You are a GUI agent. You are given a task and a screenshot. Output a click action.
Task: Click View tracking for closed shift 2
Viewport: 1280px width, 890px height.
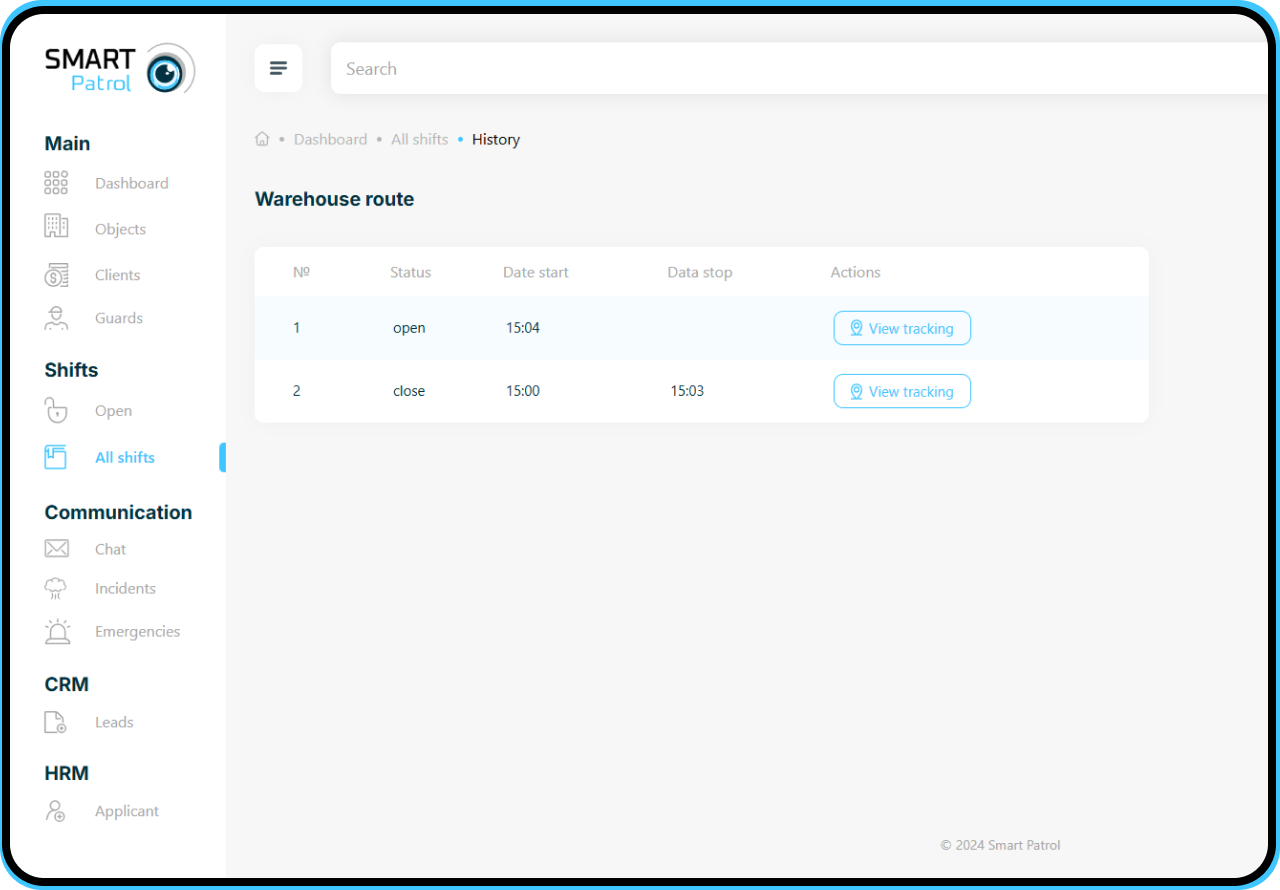tap(901, 391)
